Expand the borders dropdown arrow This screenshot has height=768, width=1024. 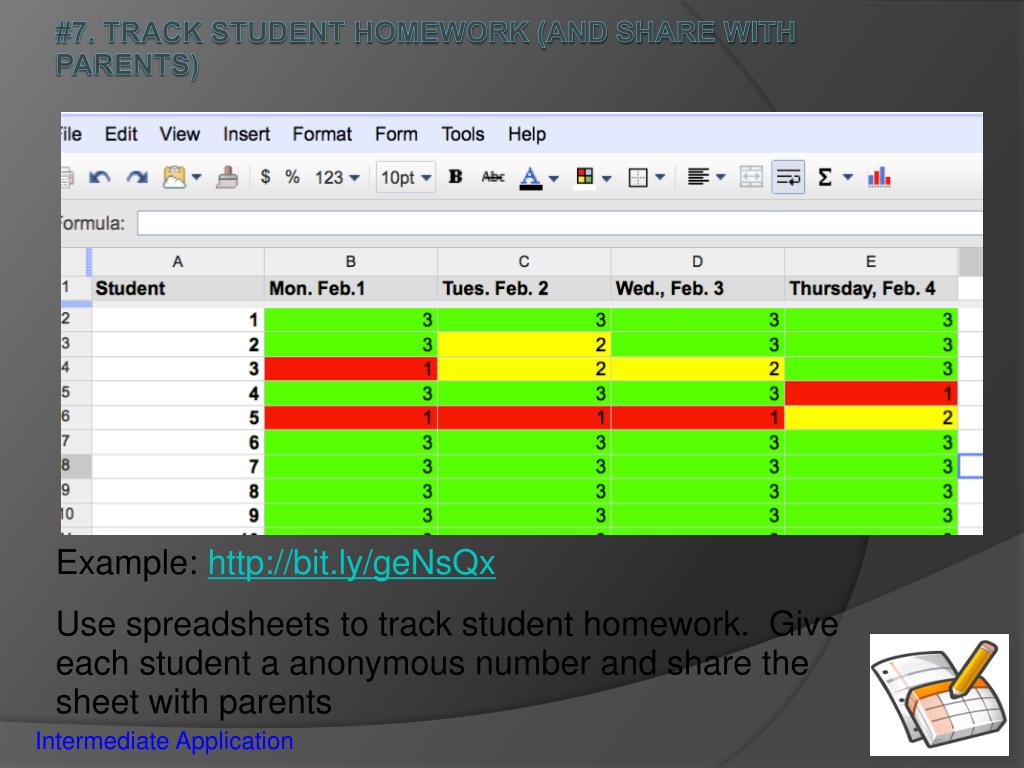pyautogui.click(x=660, y=177)
